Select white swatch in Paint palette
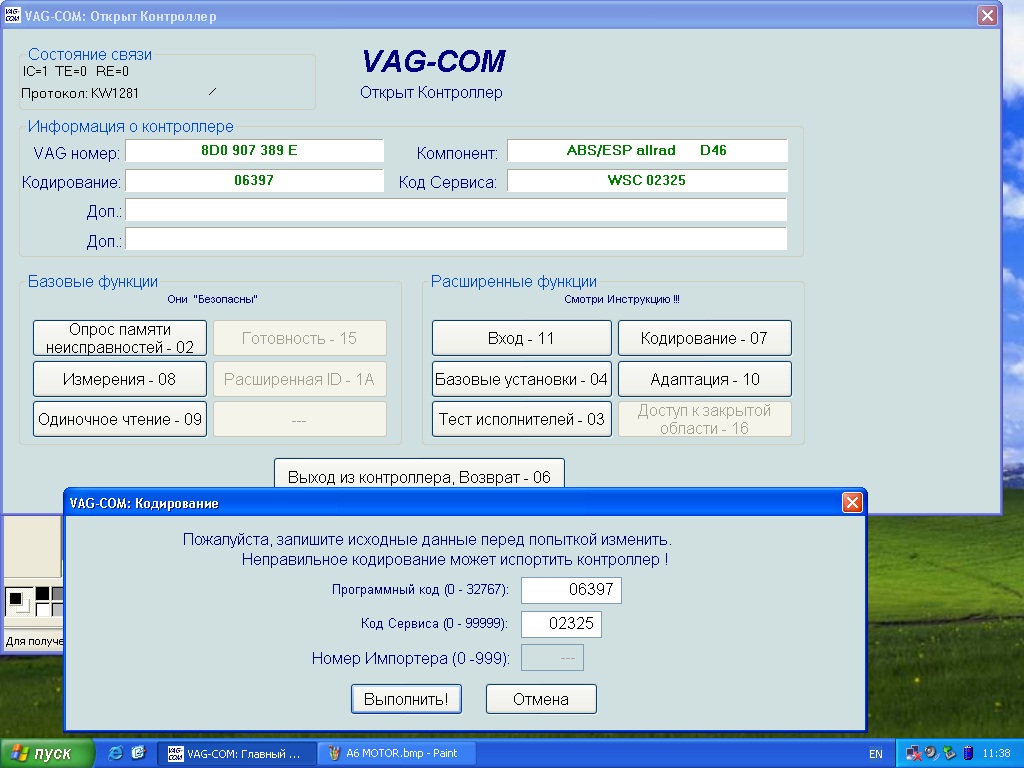Image resolution: width=1024 pixels, height=768 pixels. pyautogui.click(x=43, y=608)
